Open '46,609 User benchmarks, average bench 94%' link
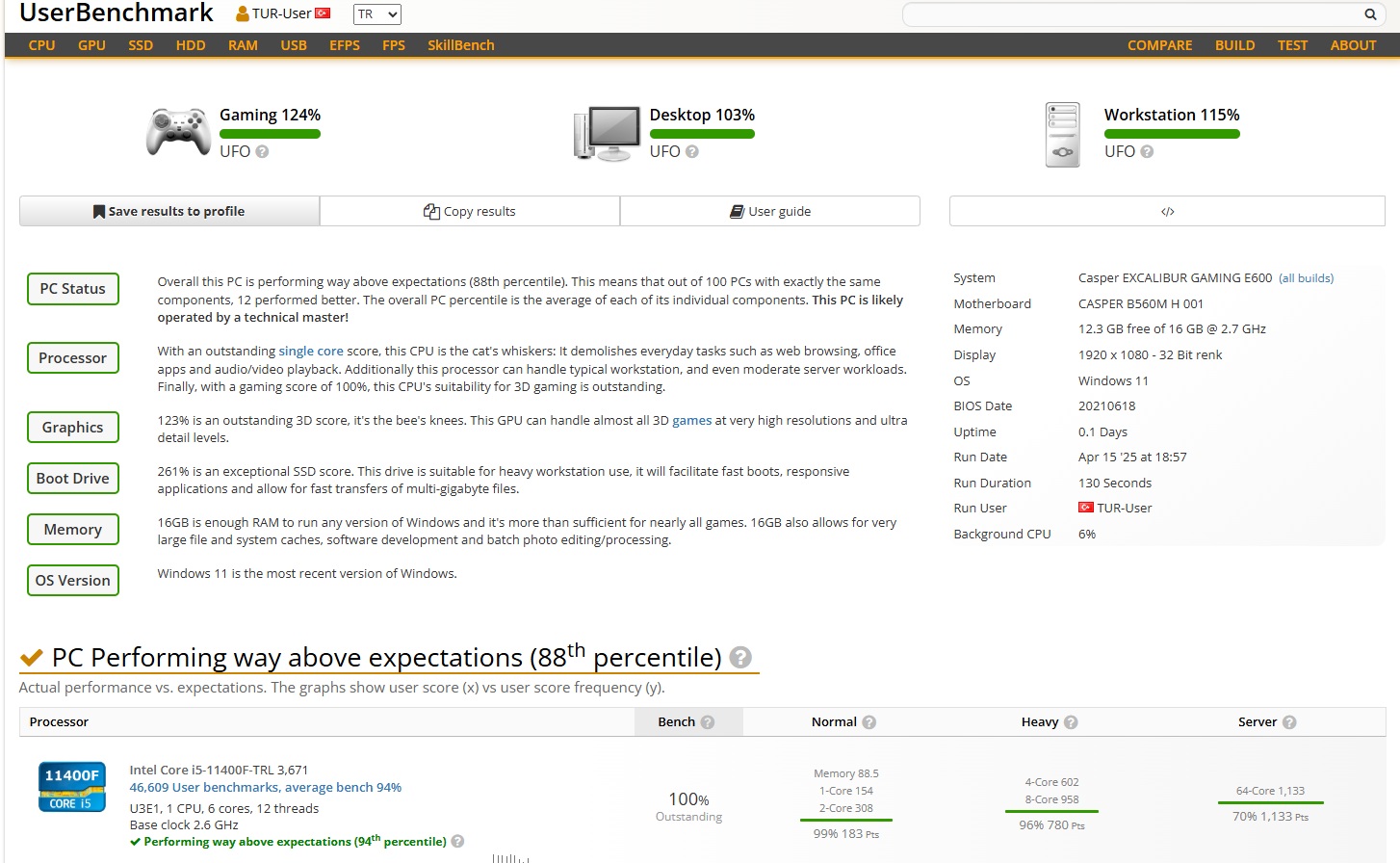 pyautogui.click(x=266, y=787)
